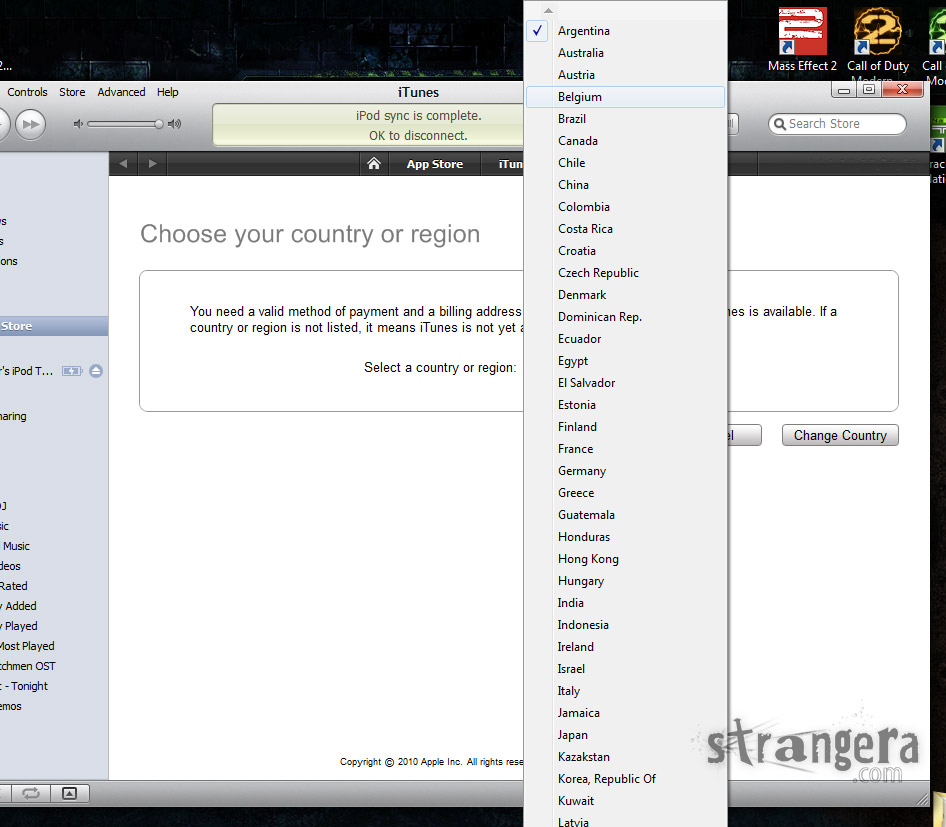
Task: Open the Call of Duty desktop shortcut
Action: 877,40
